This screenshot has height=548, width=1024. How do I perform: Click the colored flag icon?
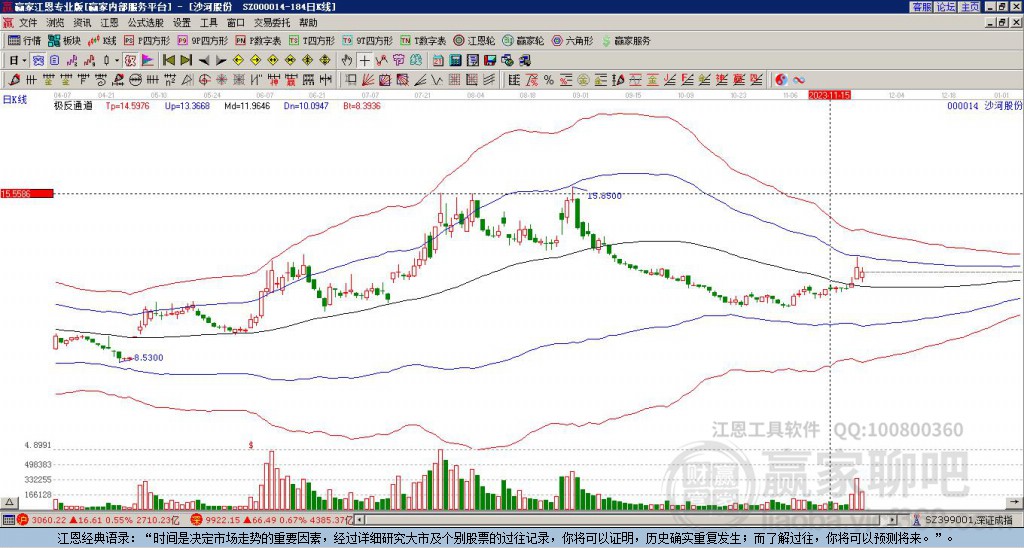click(148, 61)
